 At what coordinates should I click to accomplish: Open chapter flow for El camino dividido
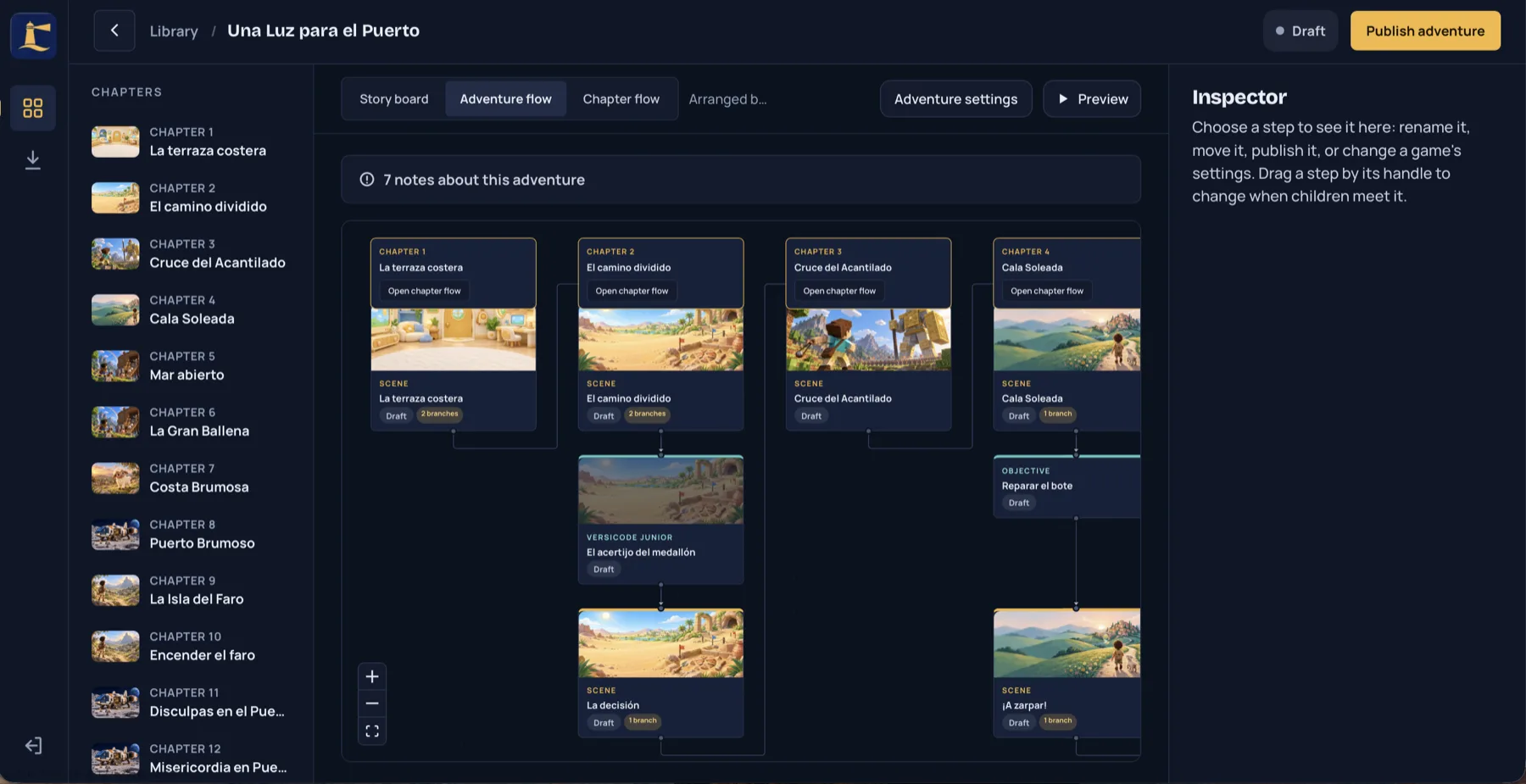click(x=632, y=291)
